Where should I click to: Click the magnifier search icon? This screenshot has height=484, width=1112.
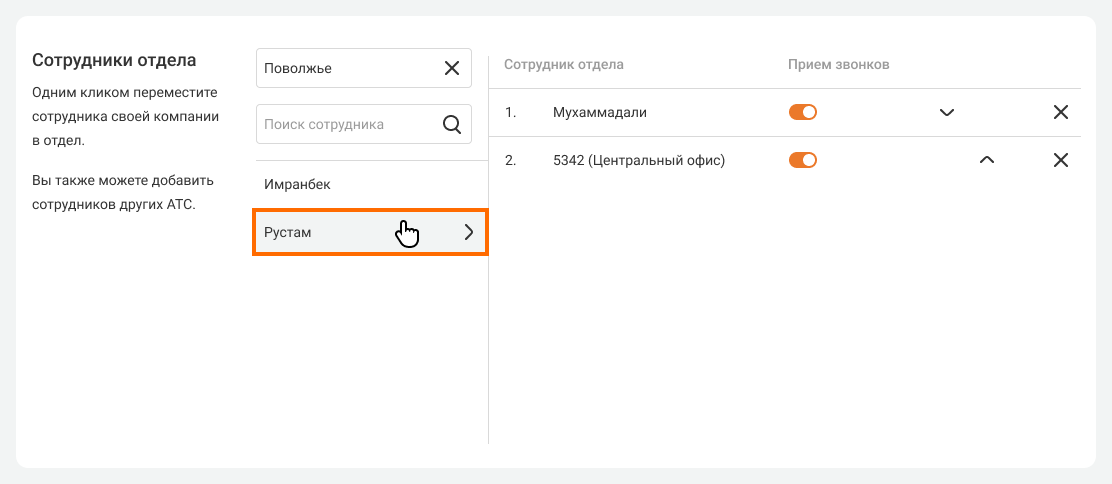click(451, 125)
